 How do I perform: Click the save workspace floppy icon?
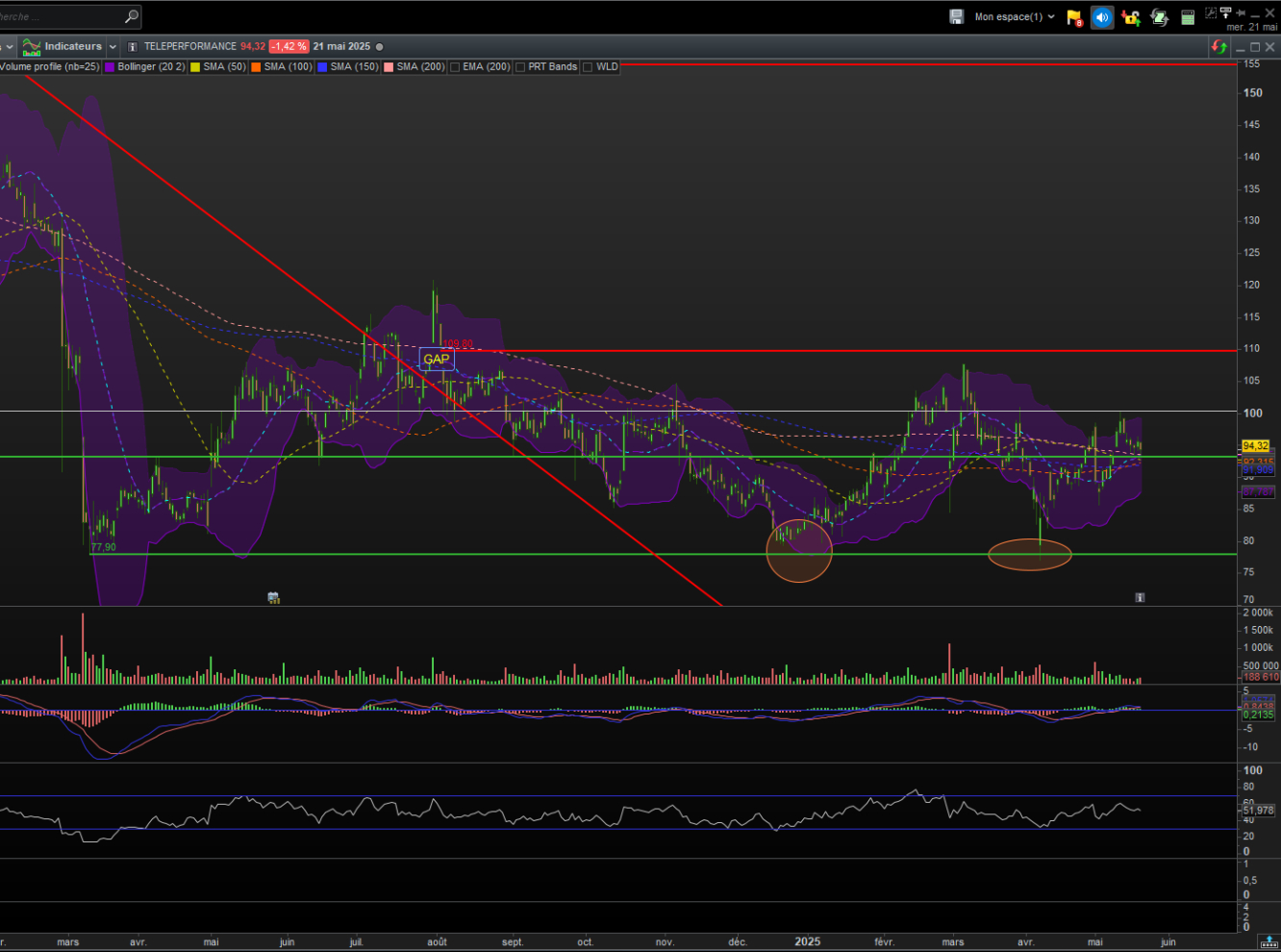point(956,16)
